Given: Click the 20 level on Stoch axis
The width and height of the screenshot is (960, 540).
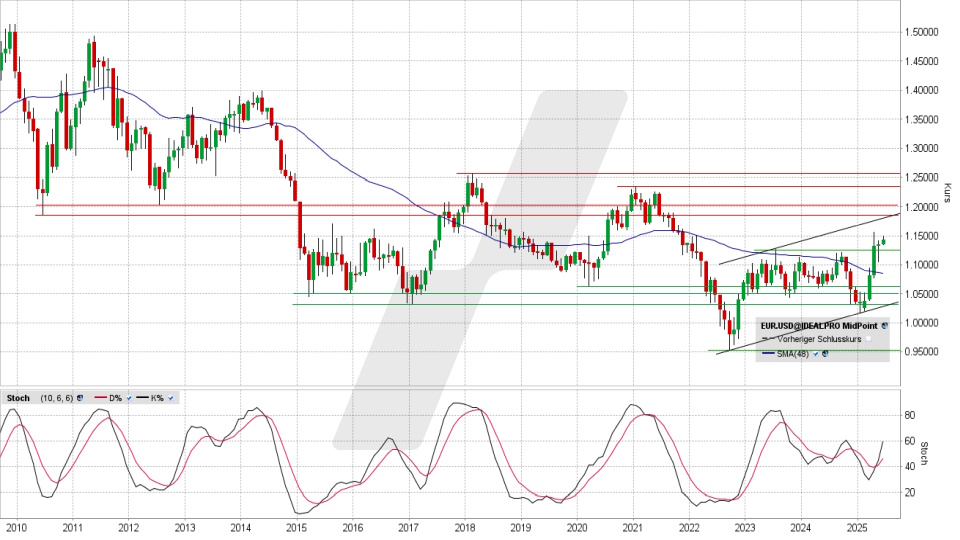Looking at the screenshot, I should (x=910, y=492).
